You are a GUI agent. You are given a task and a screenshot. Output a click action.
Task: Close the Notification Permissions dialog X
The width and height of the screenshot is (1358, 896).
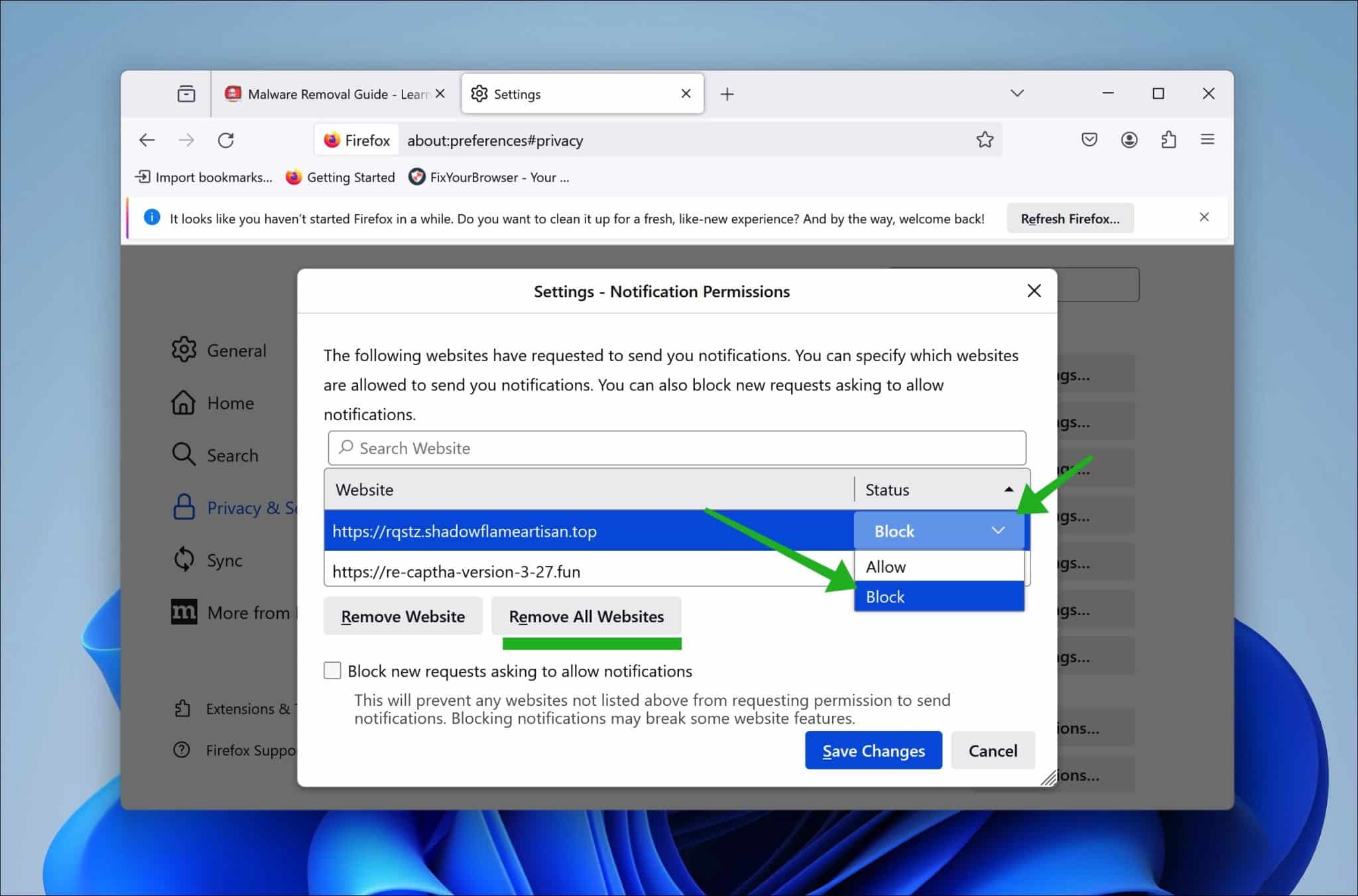(1034, 291)
